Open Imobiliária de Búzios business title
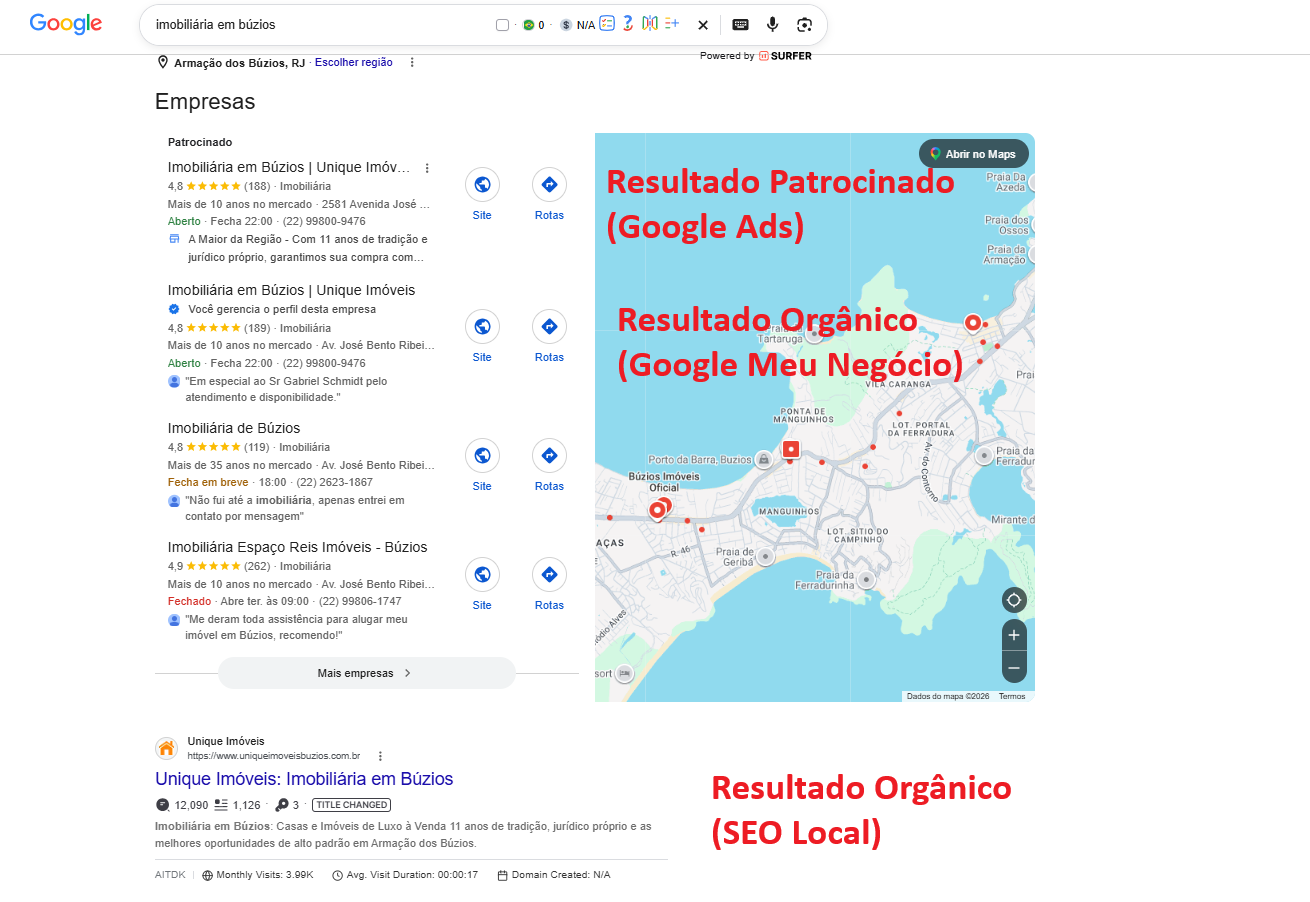This screenshot has width=1310, height=902. 234,428
